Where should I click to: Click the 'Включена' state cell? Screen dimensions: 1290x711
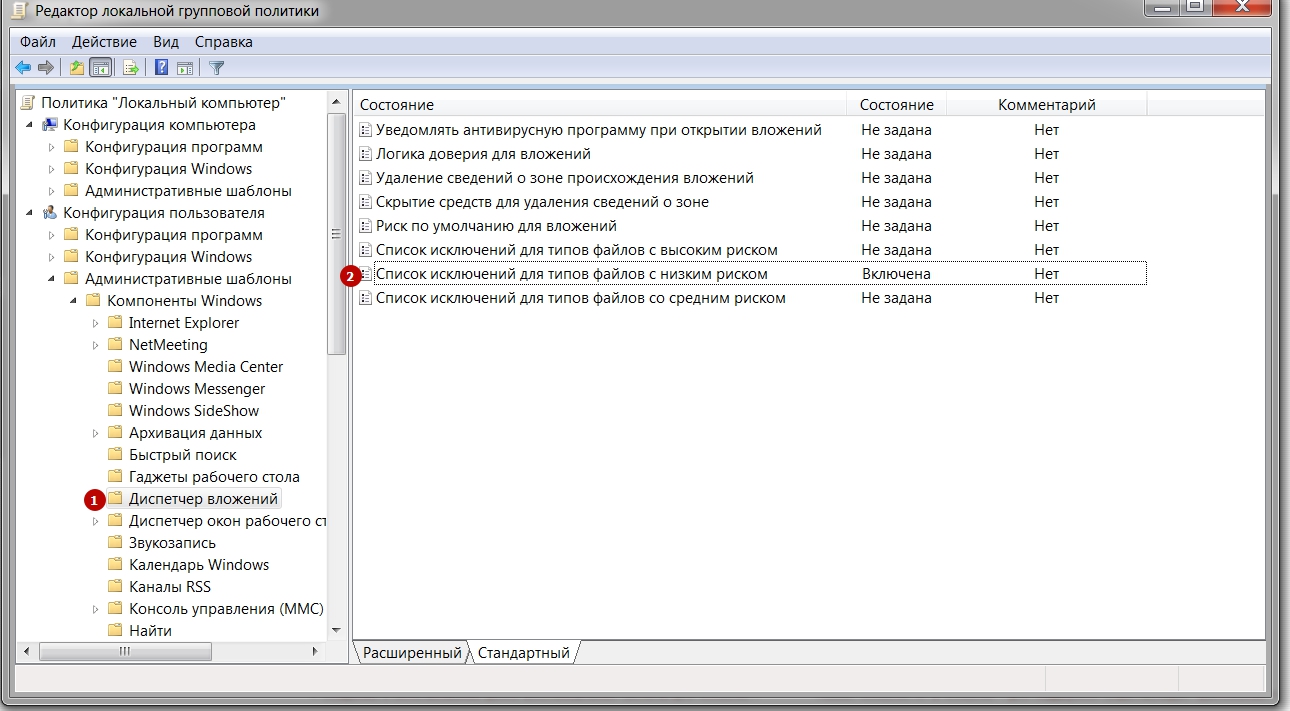pyautogui.click(x=896, y=274)
